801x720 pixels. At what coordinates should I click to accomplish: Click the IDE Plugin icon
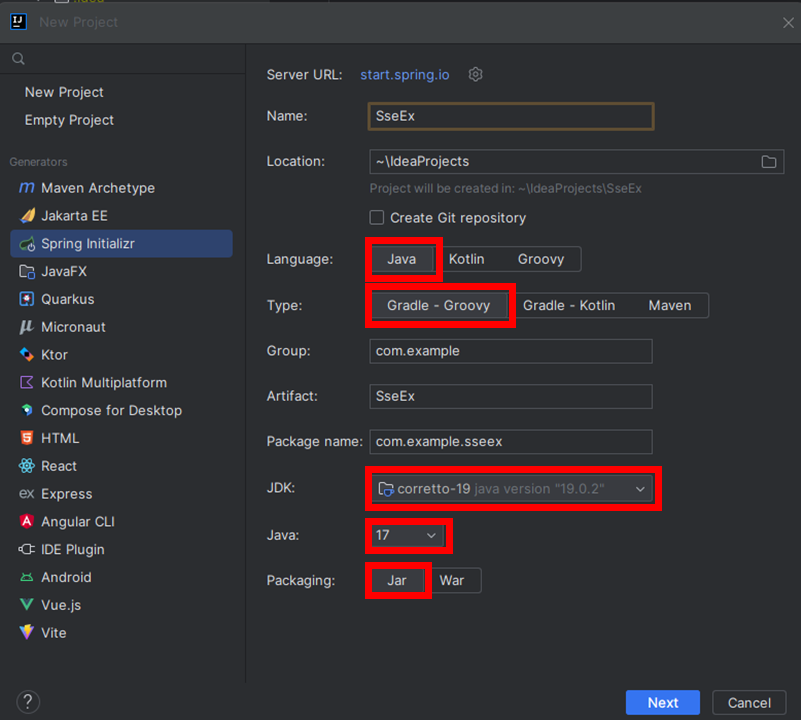click(27, 549)
